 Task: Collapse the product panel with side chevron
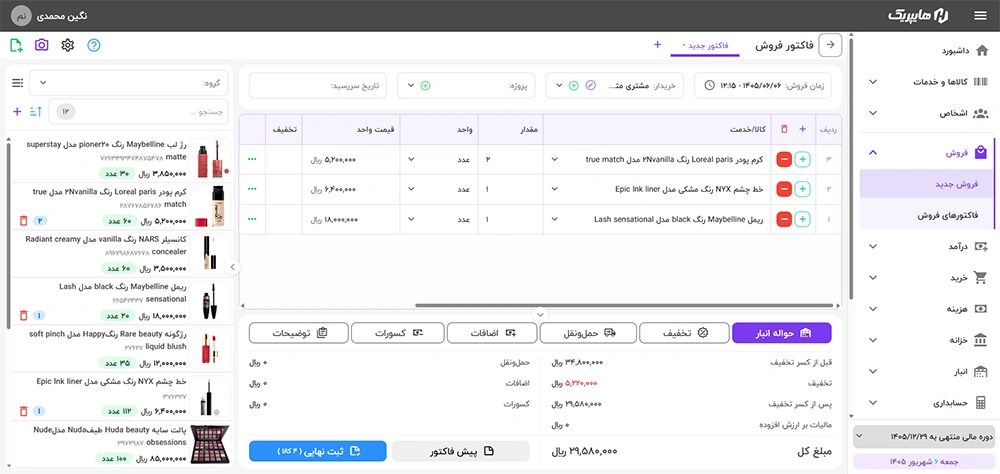[232, 267]
